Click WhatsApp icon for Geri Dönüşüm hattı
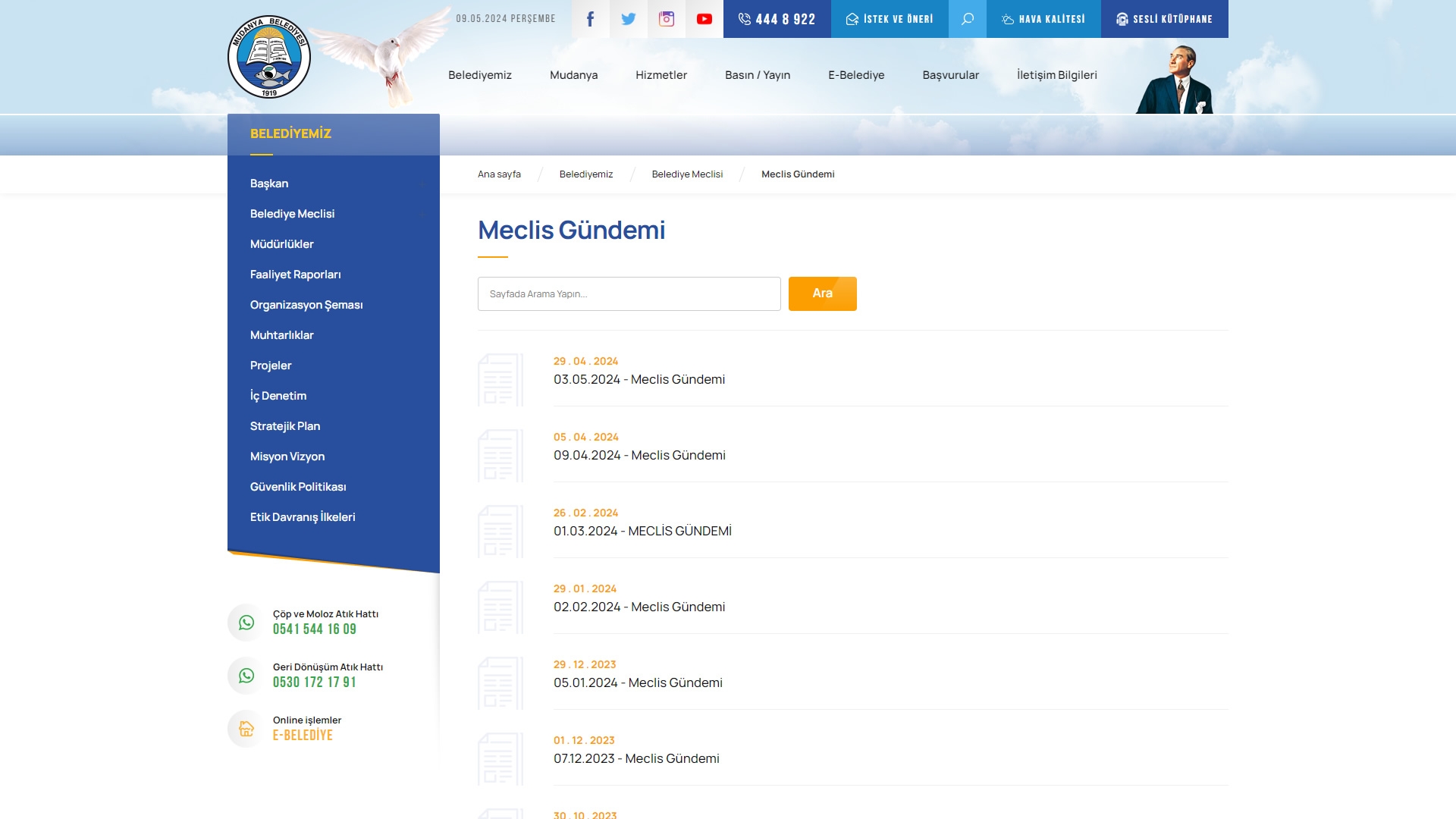 [246, 676]
